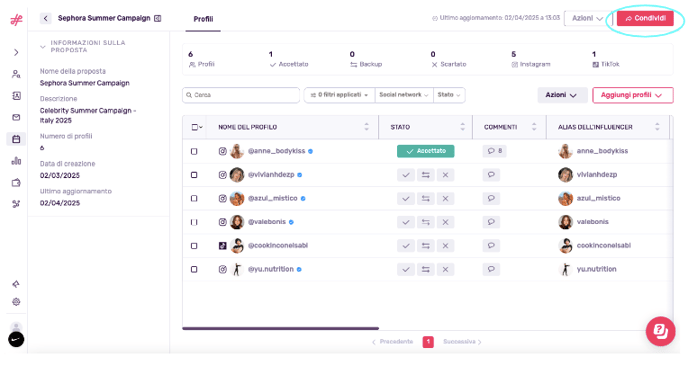Viewport: 688px width, 366px height.
Task: Click the accept checkmark for @vivianhdezp
Action: pos(406,175)
